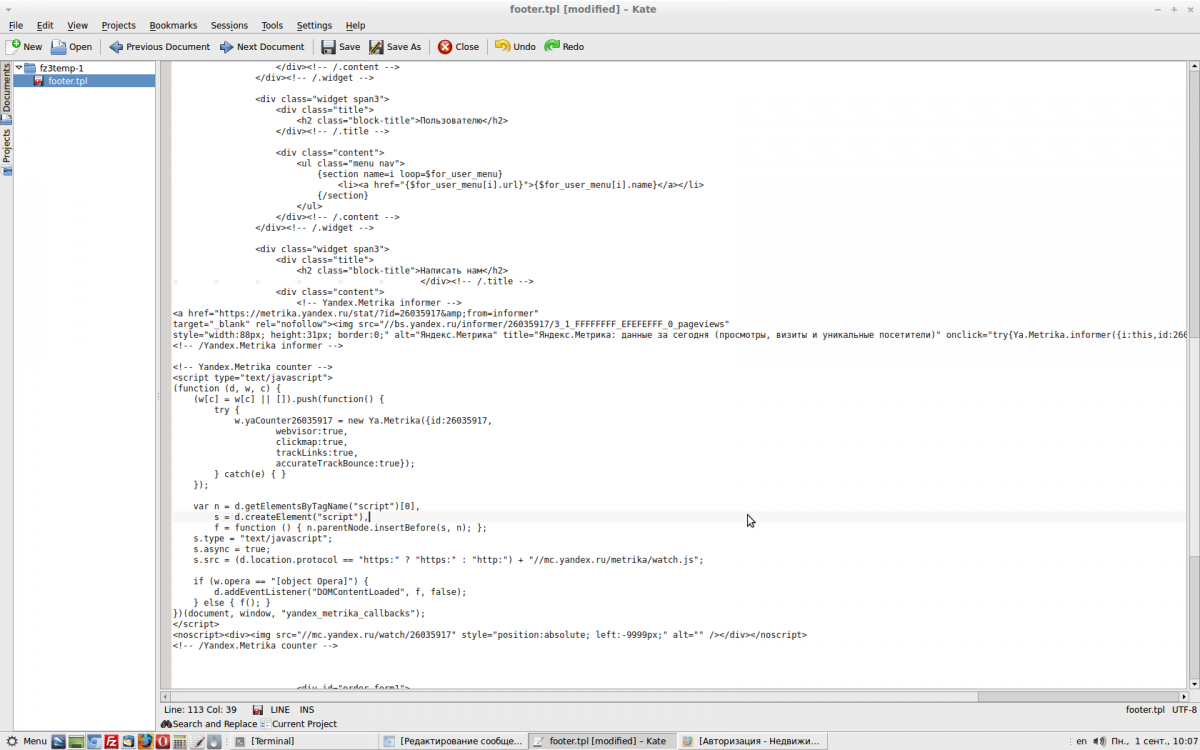This screenshot has height=750, width=1200.
Task: Launch the green terminal launcher icon
Action: tap(76, 741)
